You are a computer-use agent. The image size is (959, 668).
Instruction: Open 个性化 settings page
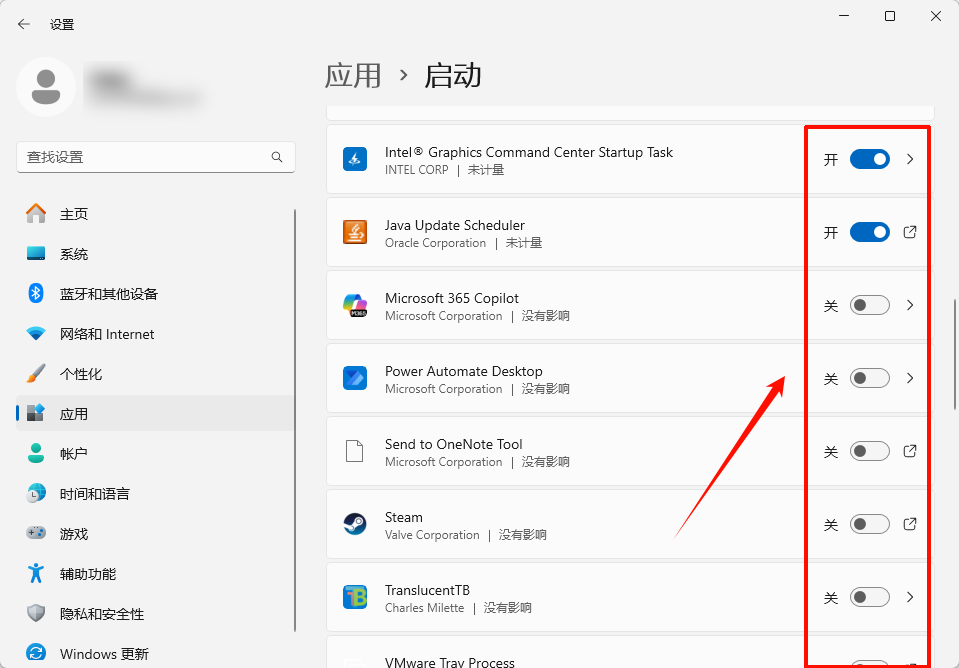click(x=155, y=374)
